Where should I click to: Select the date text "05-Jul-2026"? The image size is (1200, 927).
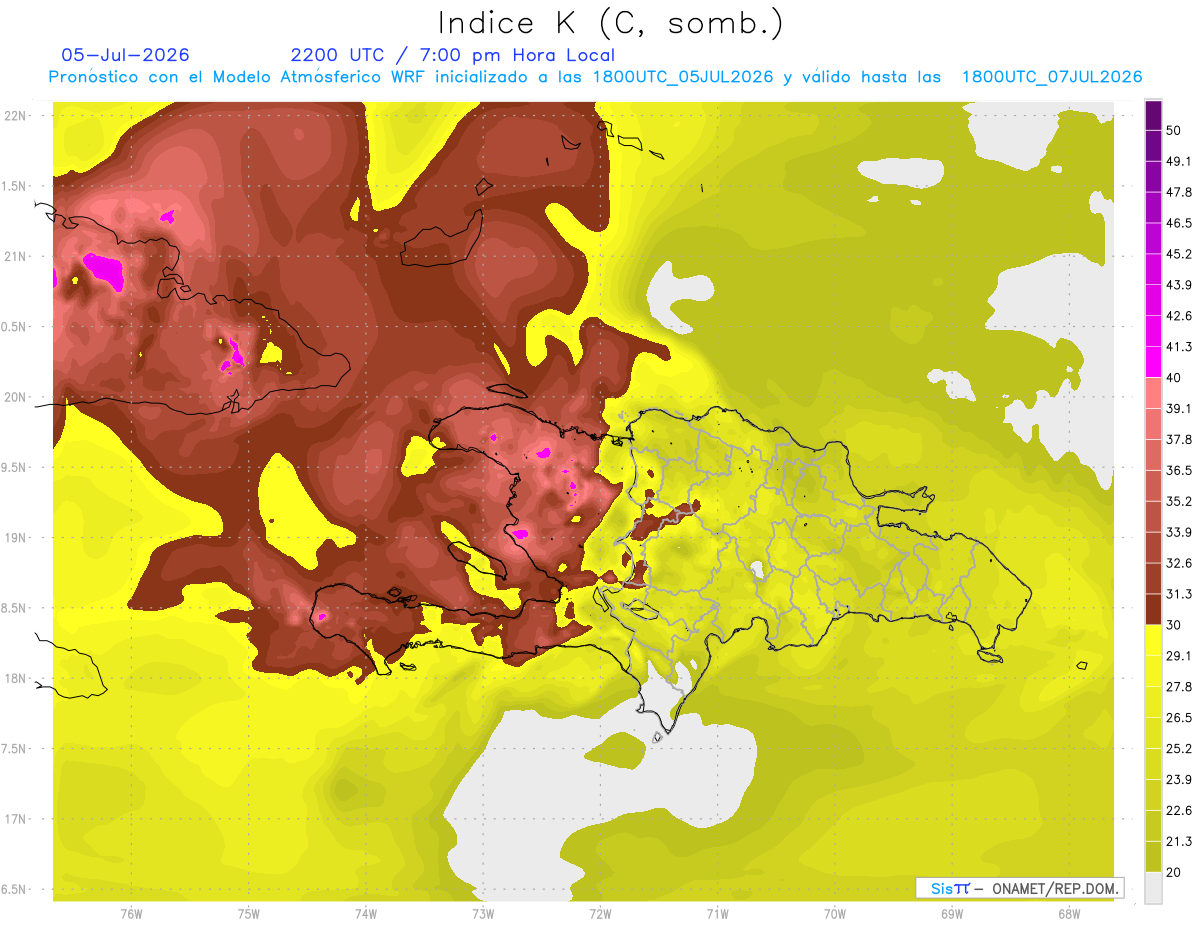125,55
